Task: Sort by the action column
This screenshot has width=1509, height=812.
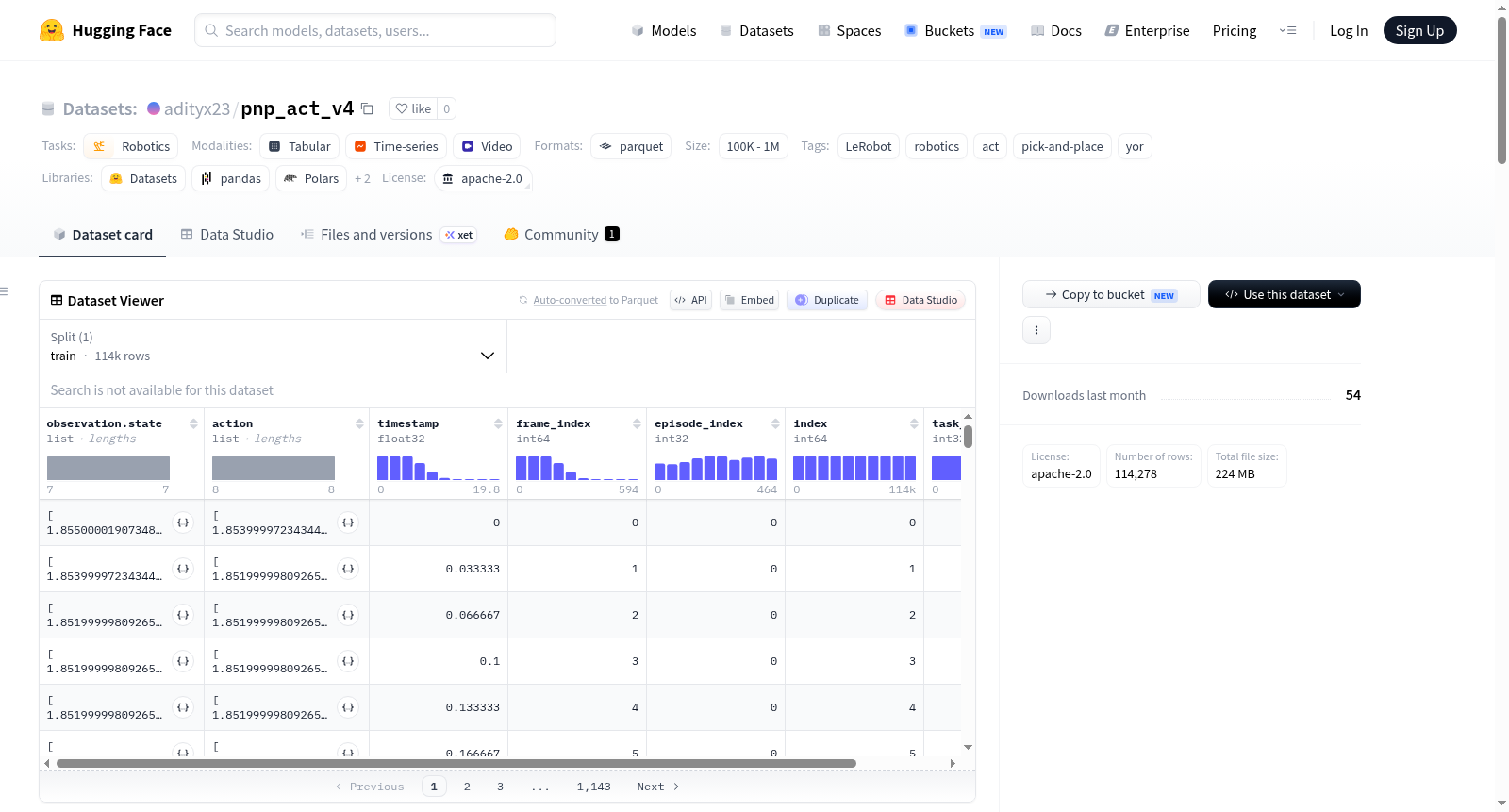Action: coord(359,423)
